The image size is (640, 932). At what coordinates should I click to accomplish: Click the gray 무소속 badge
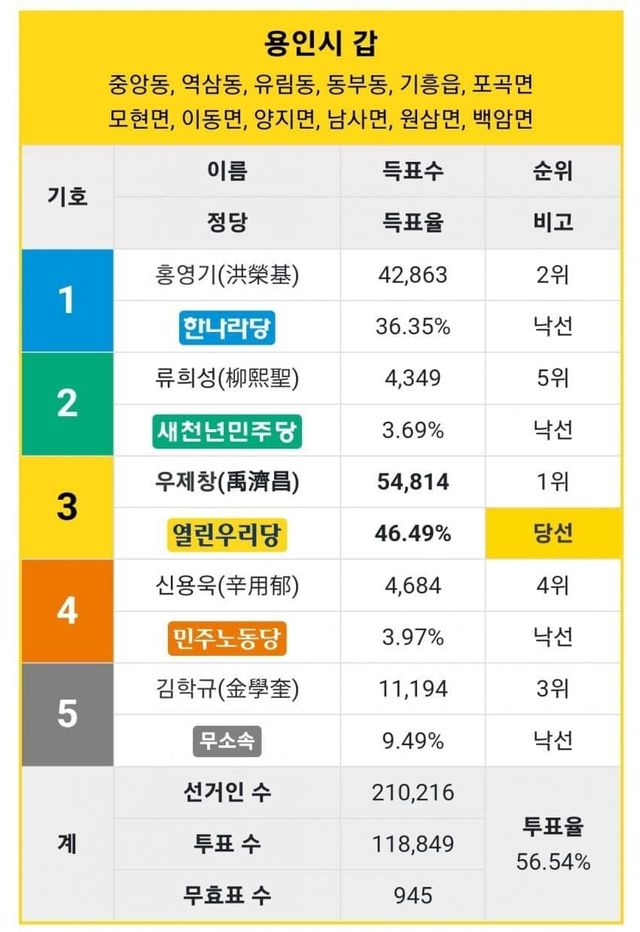[x=227, y=741]
